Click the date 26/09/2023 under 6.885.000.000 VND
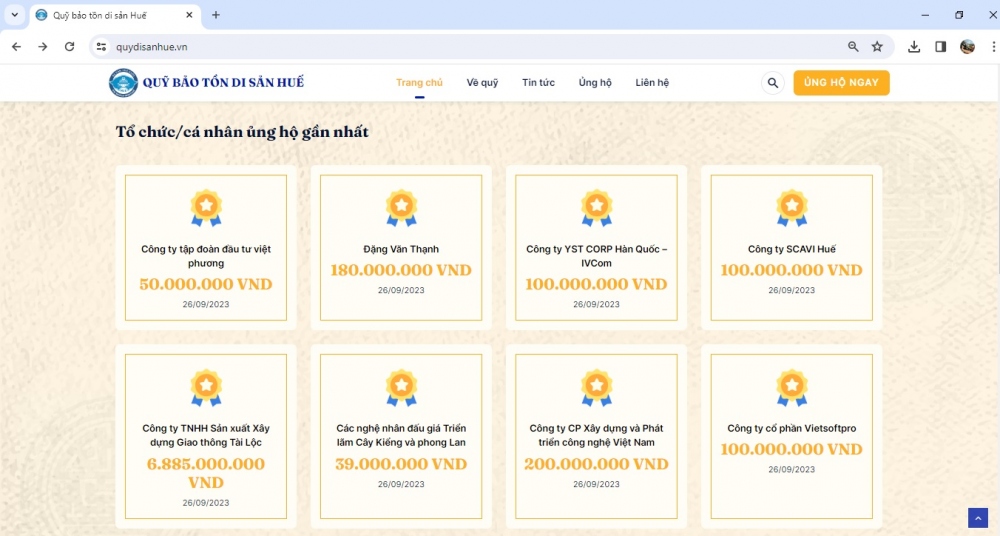Image resolution: width=1000 pixels, height=536 pixels. [x=206, y=503]
